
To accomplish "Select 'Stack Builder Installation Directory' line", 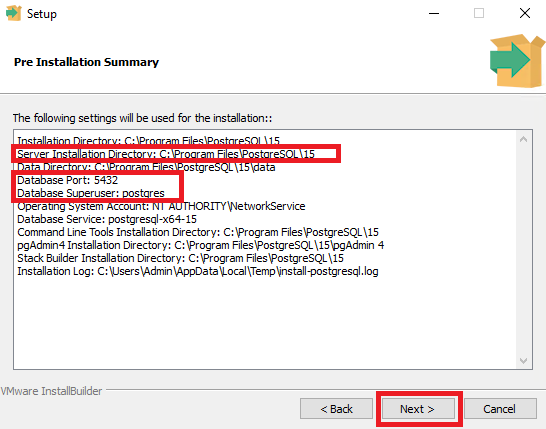I will [x=180, y=258].
